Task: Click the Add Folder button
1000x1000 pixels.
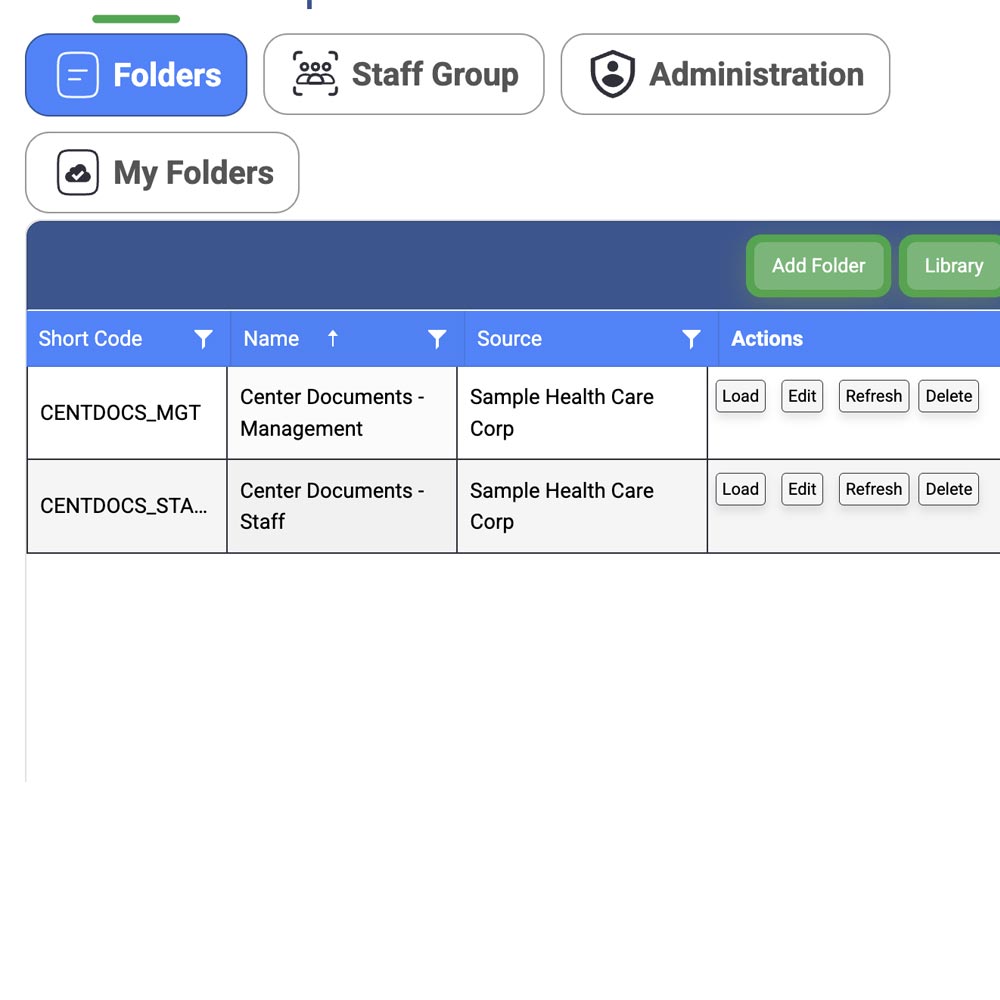Action: pos(818,265)
